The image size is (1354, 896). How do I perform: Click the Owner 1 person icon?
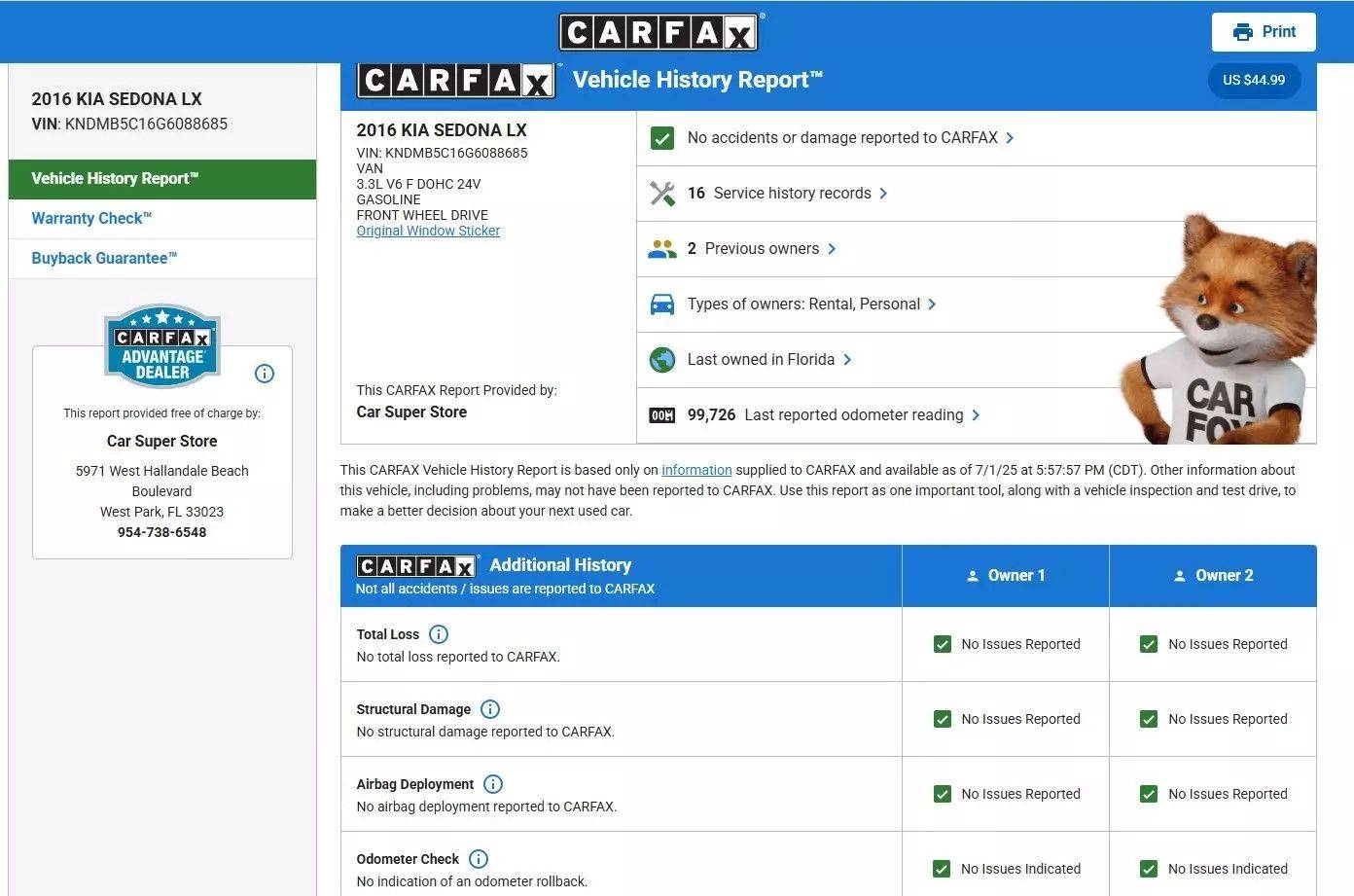tap(972, 576)
